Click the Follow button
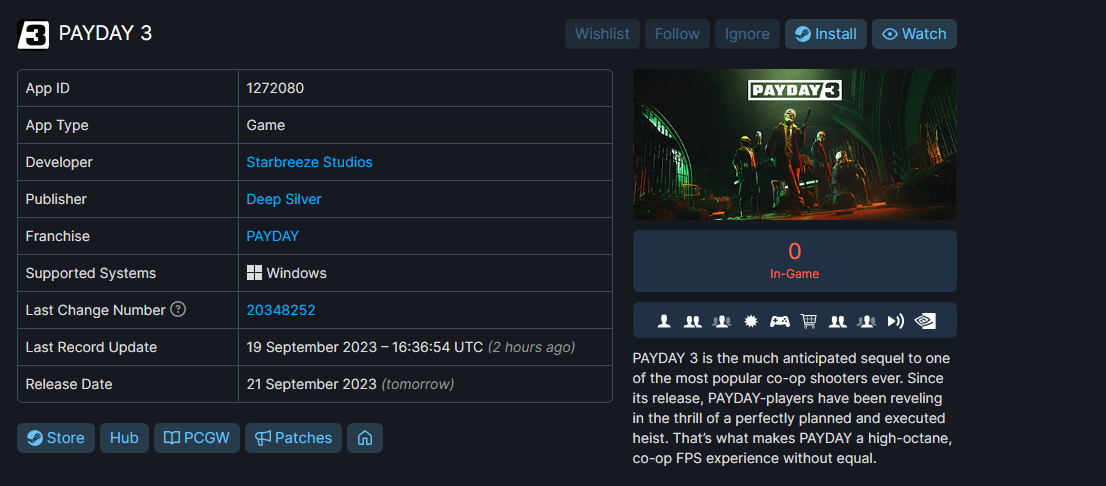 point(677,34)
